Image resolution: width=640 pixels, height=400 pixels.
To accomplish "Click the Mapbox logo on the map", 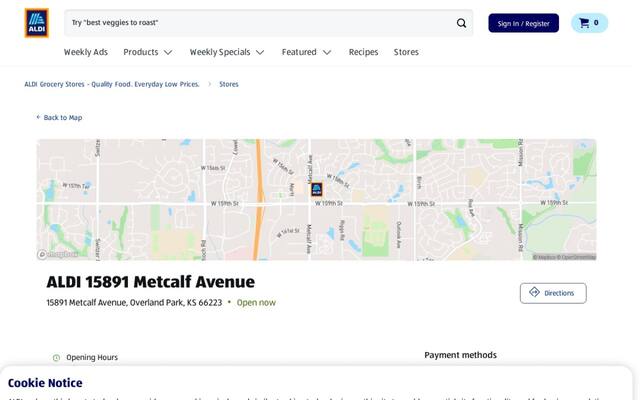I will coord(58,254).
